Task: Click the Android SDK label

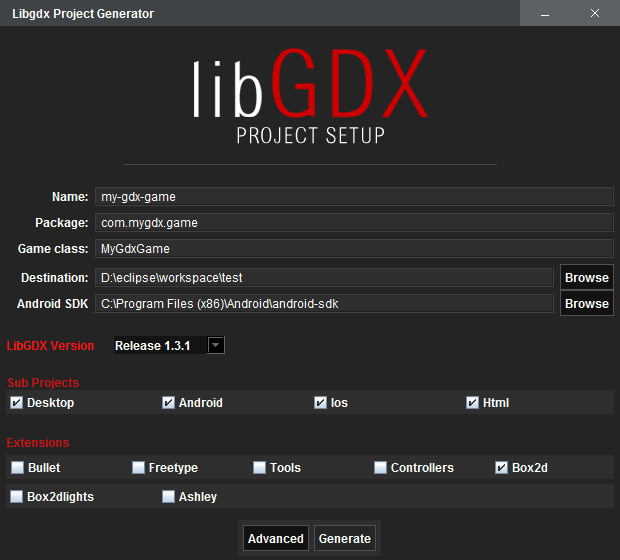Action: tap(53, 304)
